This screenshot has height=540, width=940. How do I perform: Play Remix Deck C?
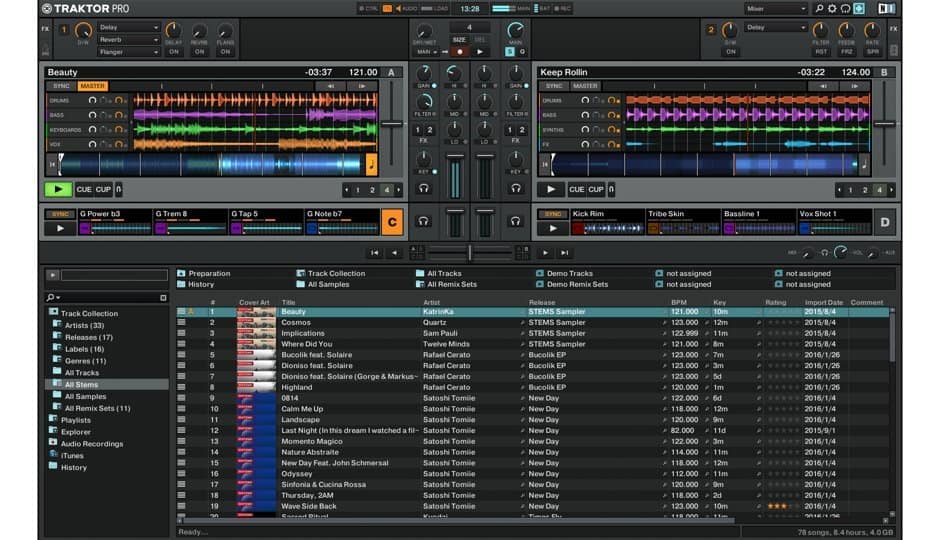(60, 228)
